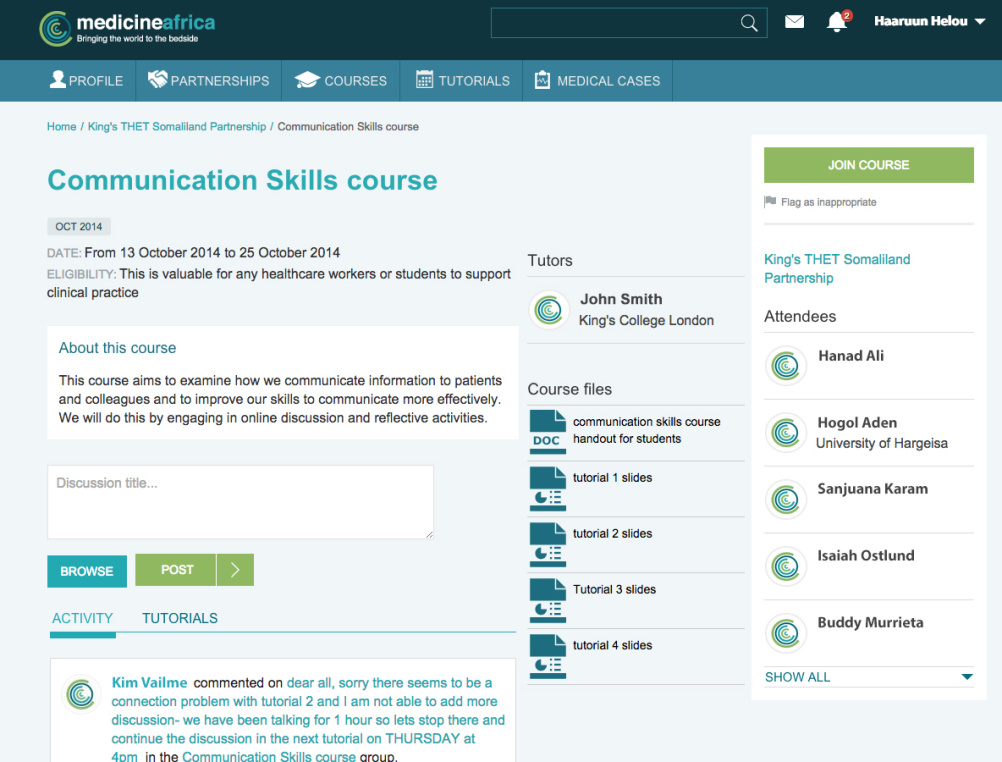Open the TUTORIALS nav menu item

(x=461, y=81)
